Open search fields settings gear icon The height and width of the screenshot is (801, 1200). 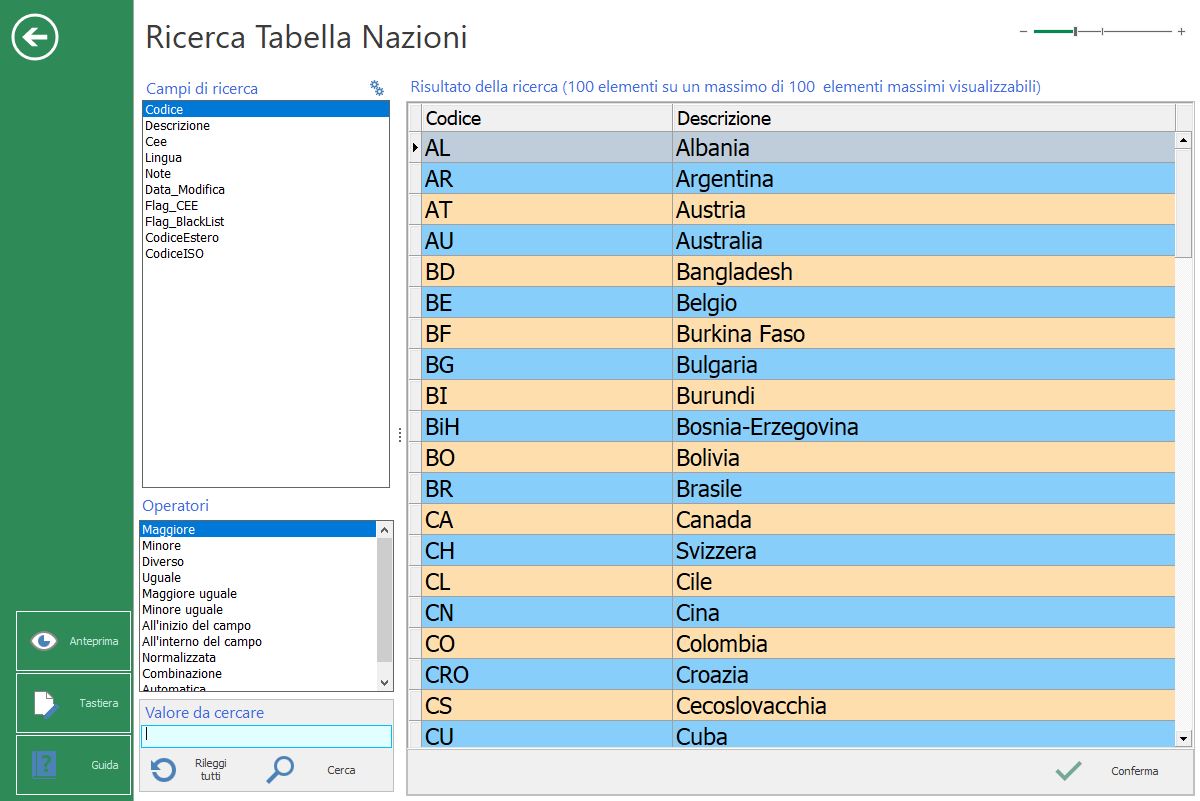tap(377, 88)
